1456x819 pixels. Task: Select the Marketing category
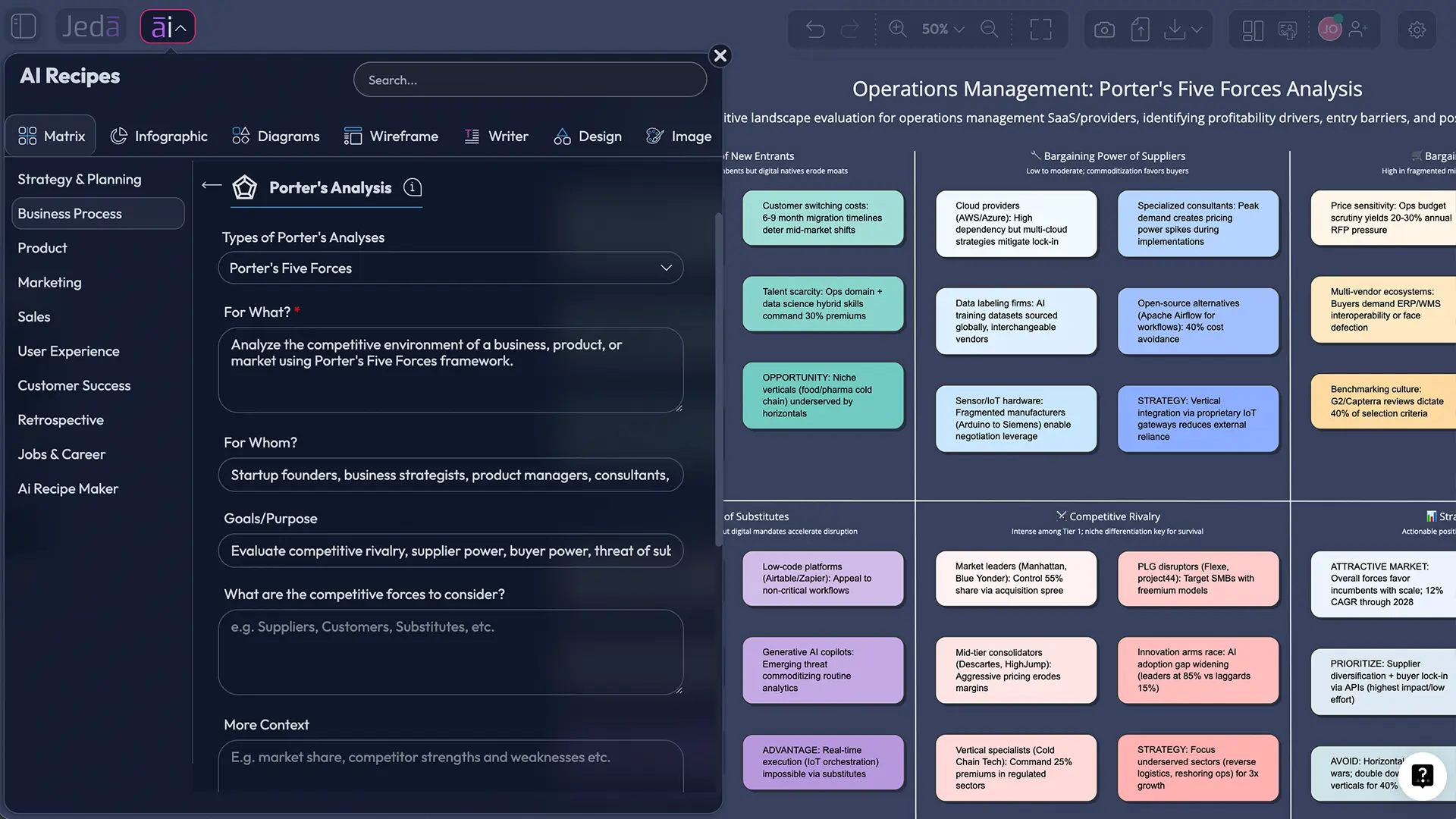coord(49,282)
